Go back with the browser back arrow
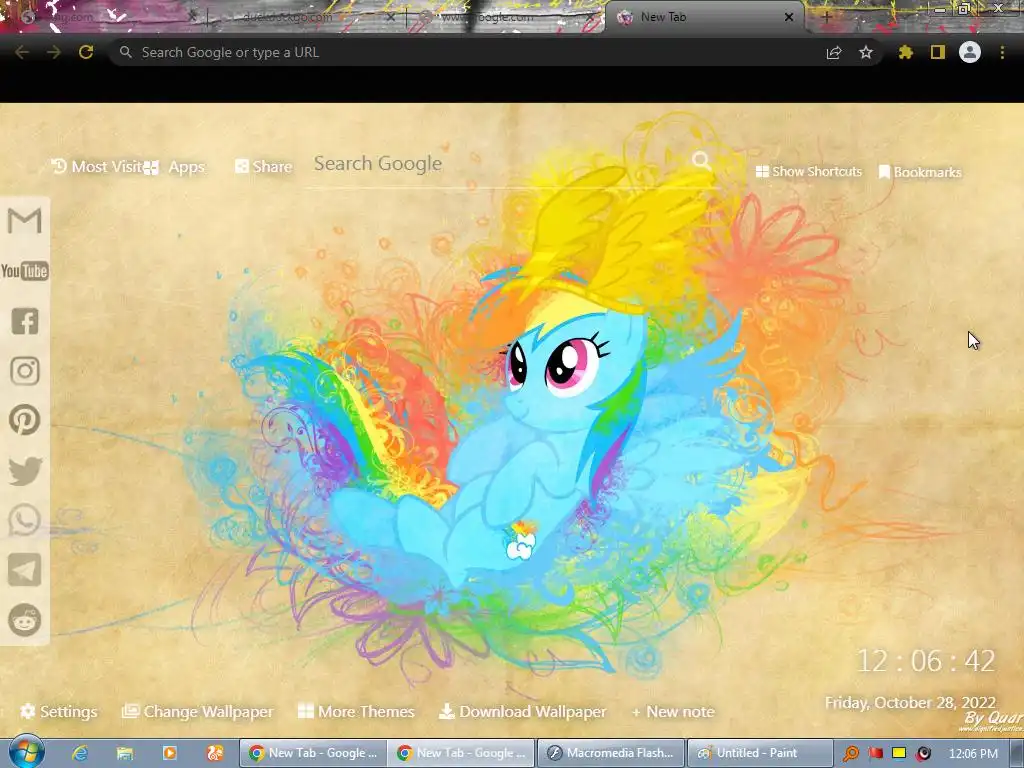 coord(22,52)
